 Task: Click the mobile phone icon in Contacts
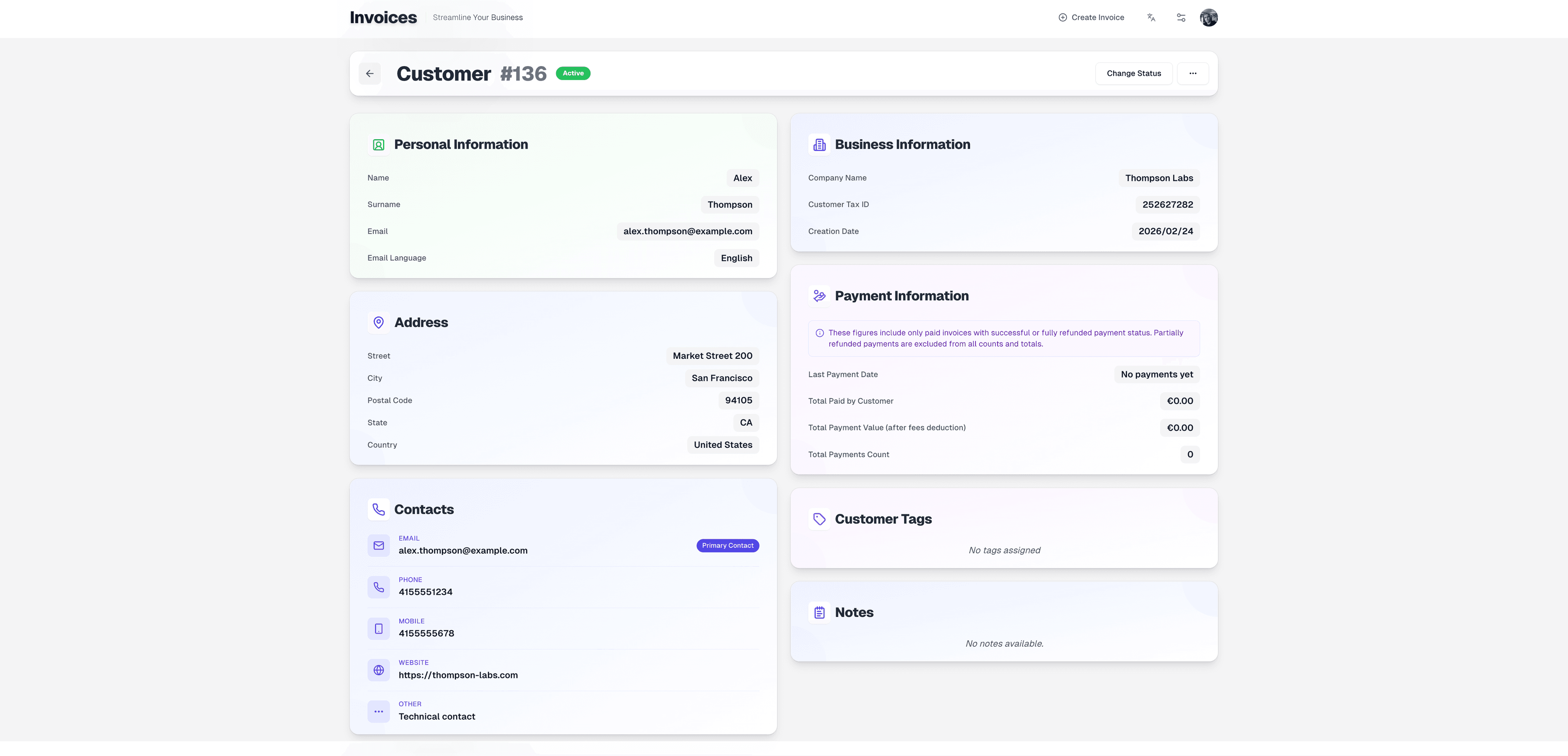pyautogui.click(x=379, y=628)
